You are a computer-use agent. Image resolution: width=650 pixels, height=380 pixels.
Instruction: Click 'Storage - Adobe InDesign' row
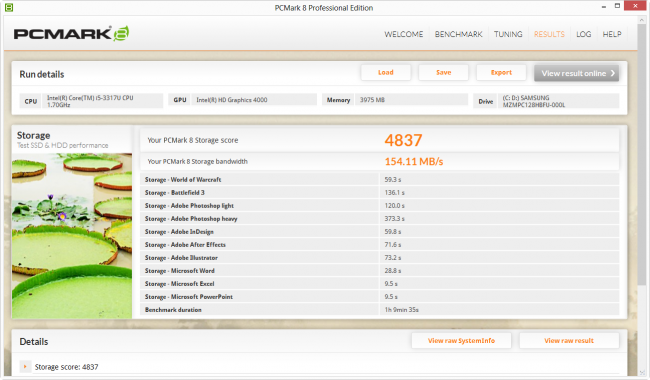pos(379,232)
